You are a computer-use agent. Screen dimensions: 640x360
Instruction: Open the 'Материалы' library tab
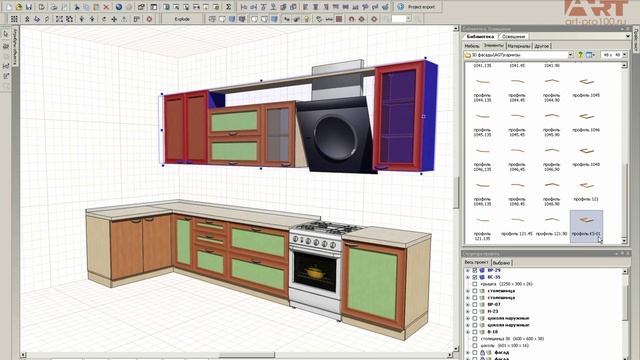(x=519, y=46)
